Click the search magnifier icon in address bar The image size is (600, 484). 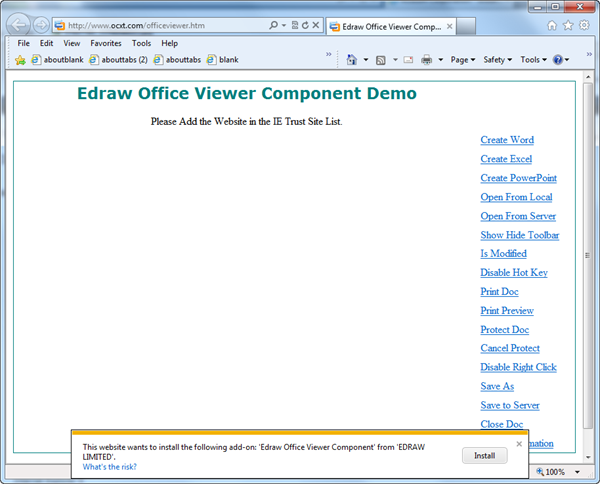pyautogui.click(x=273, y=25)
